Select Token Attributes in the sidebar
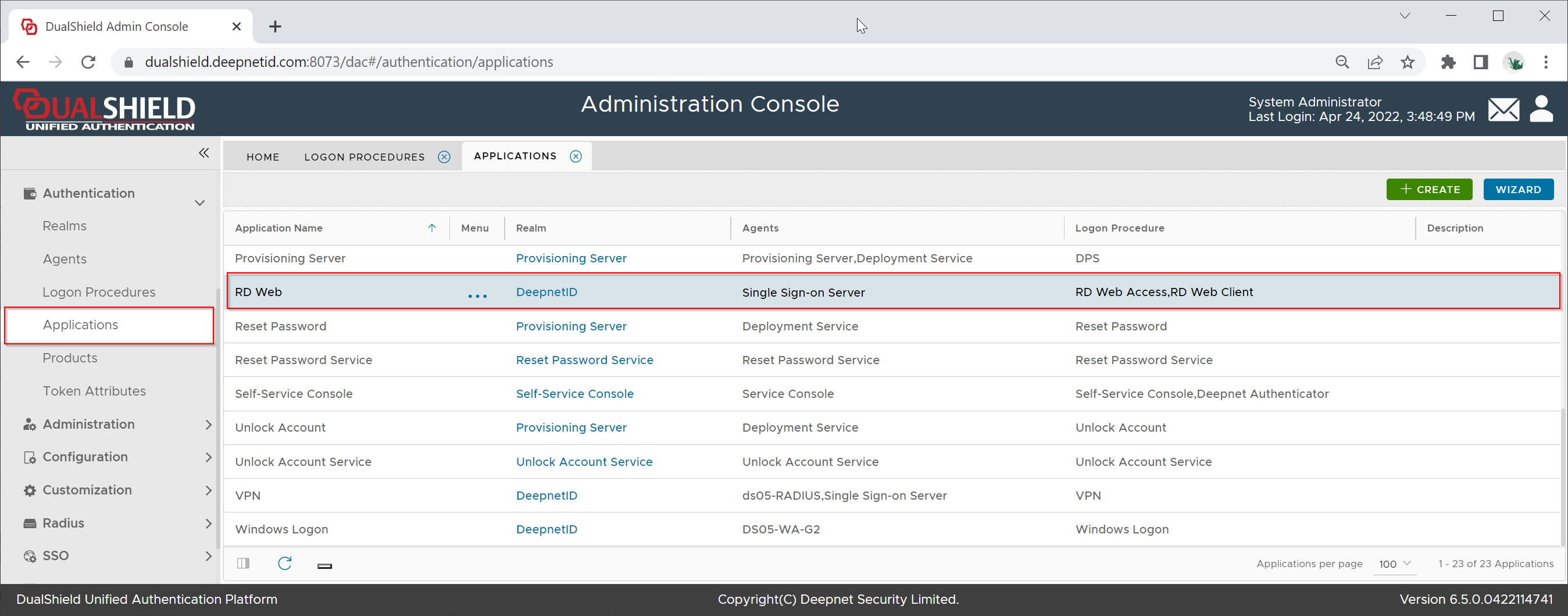 94,391
